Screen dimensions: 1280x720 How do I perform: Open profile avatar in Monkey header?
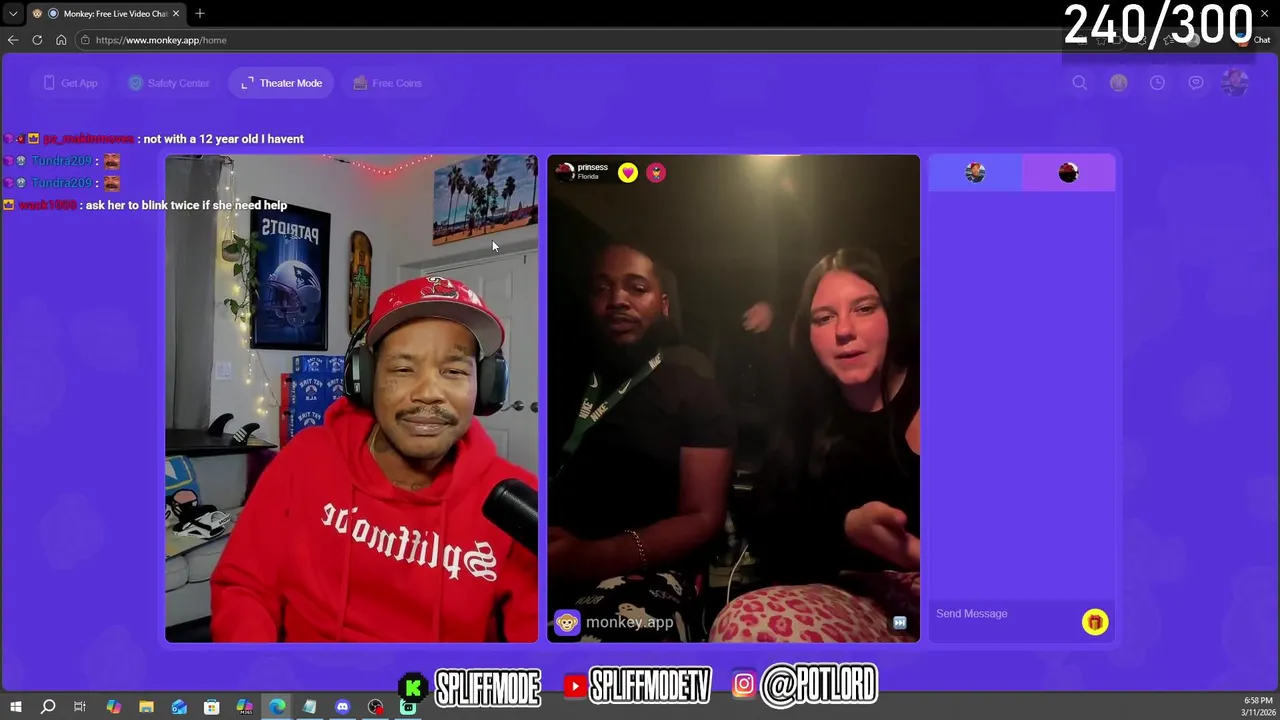(x=1235, y=83)
